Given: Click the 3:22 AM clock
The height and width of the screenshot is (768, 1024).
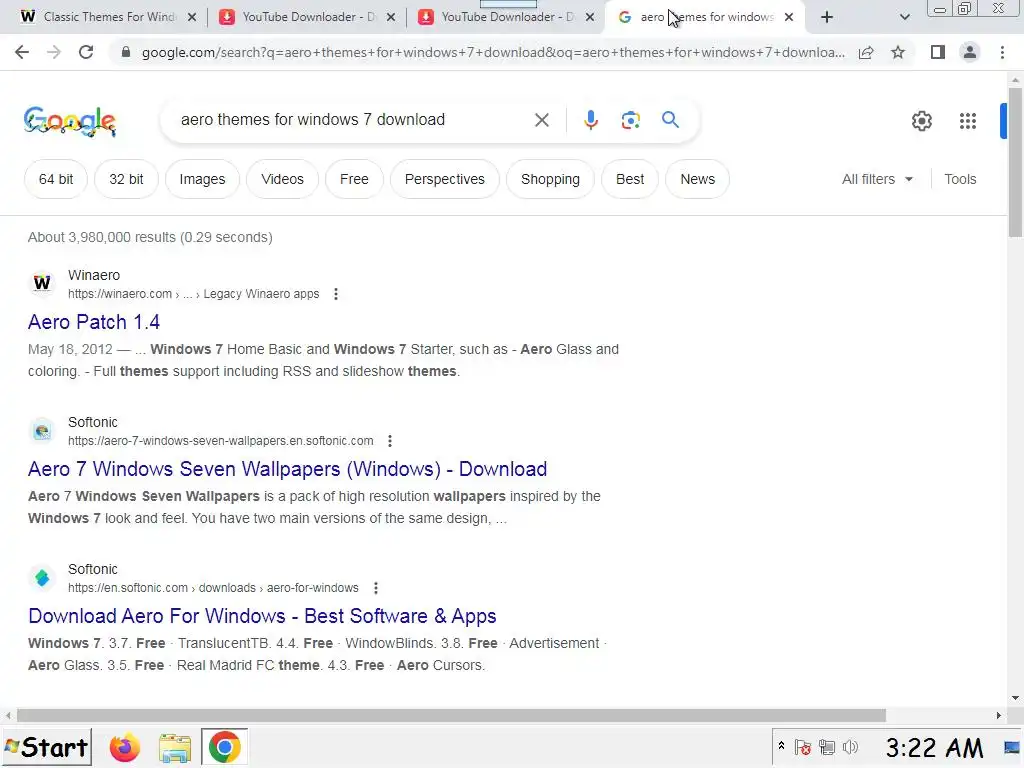Looking at the screenshot, I should [x=934, y=748].
